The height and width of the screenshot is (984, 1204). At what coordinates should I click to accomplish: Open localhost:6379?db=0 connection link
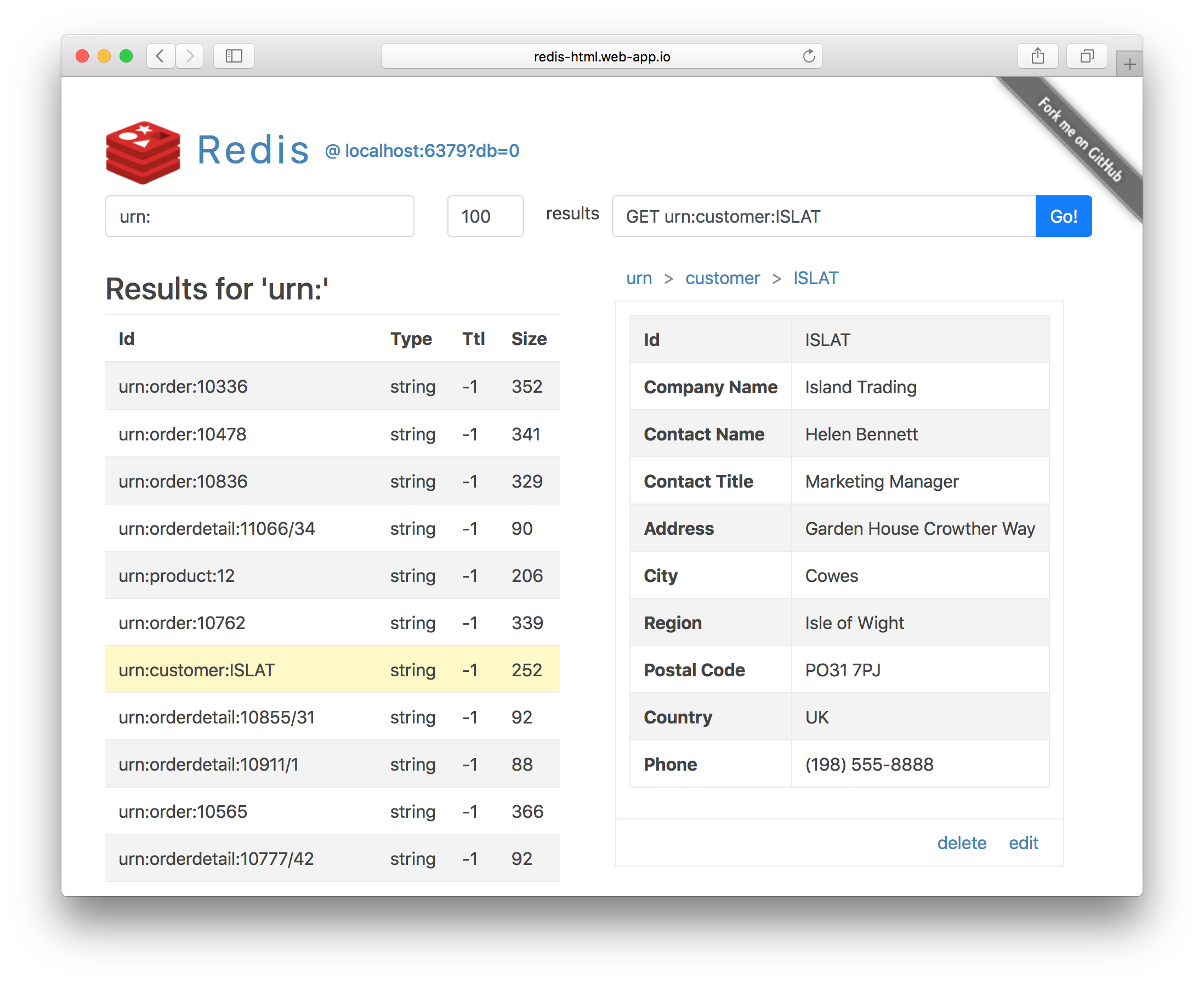[x=422, y=151]
